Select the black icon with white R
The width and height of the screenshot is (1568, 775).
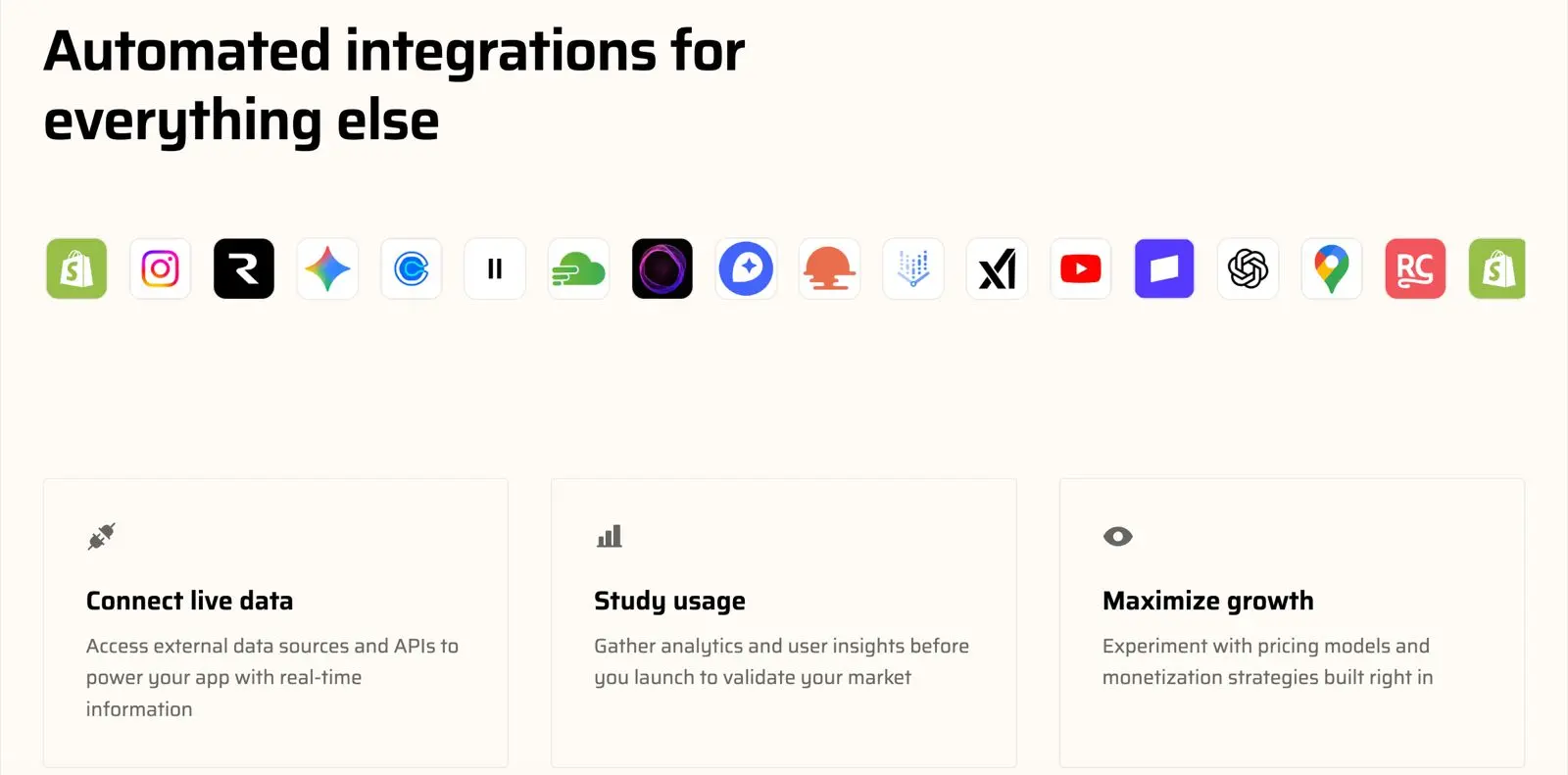coord(244,268)
